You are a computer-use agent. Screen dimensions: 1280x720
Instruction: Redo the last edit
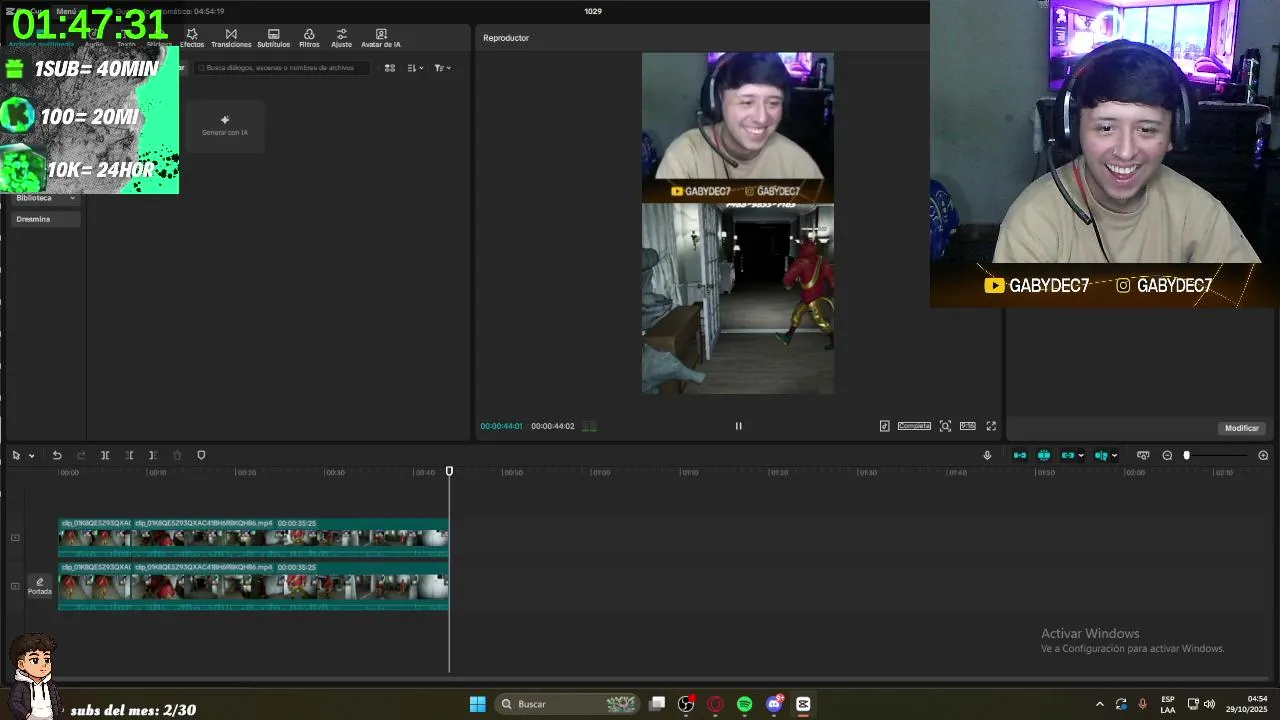[x=81, y=455]
